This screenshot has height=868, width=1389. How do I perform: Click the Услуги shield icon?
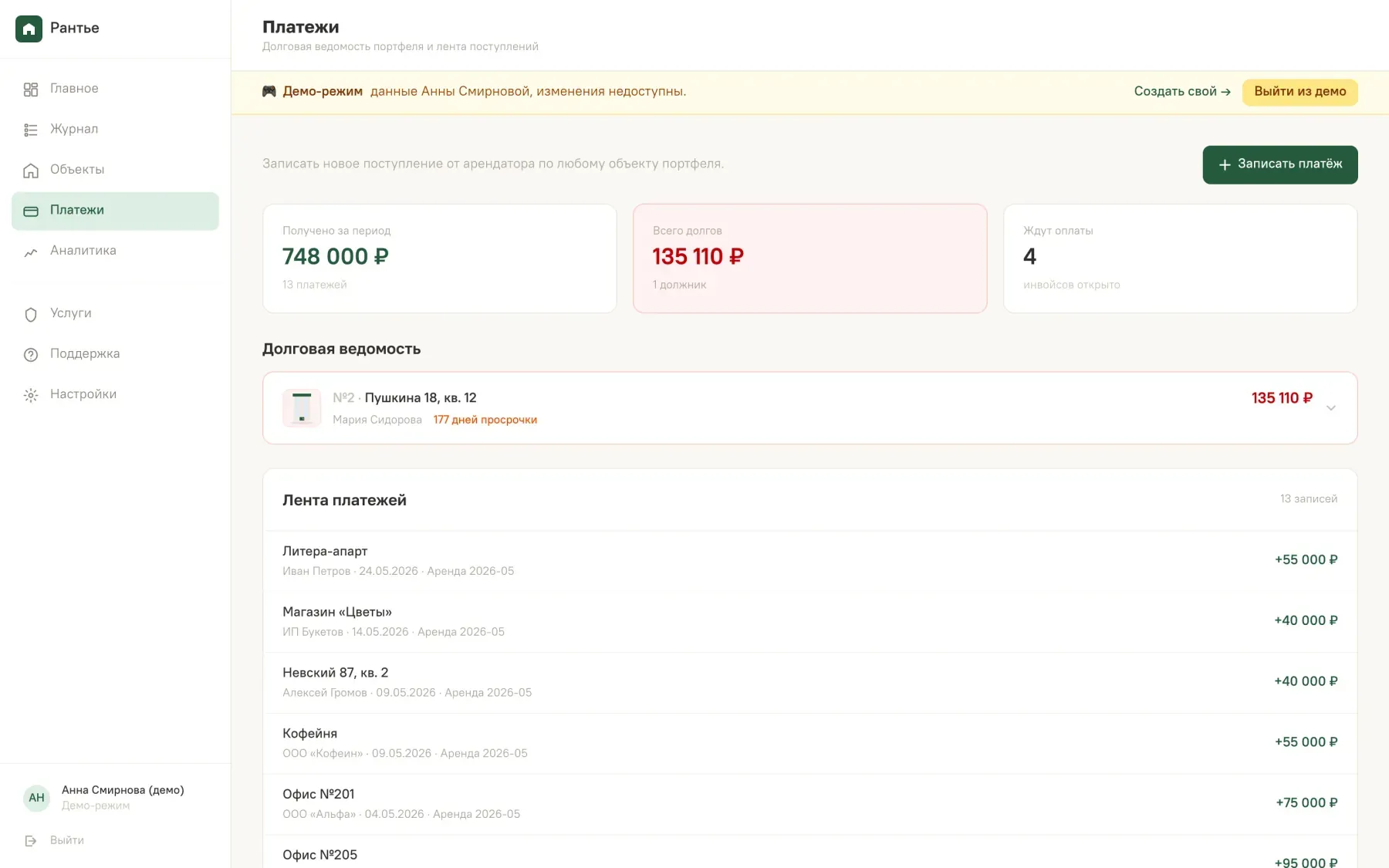[x=31, y=314]
